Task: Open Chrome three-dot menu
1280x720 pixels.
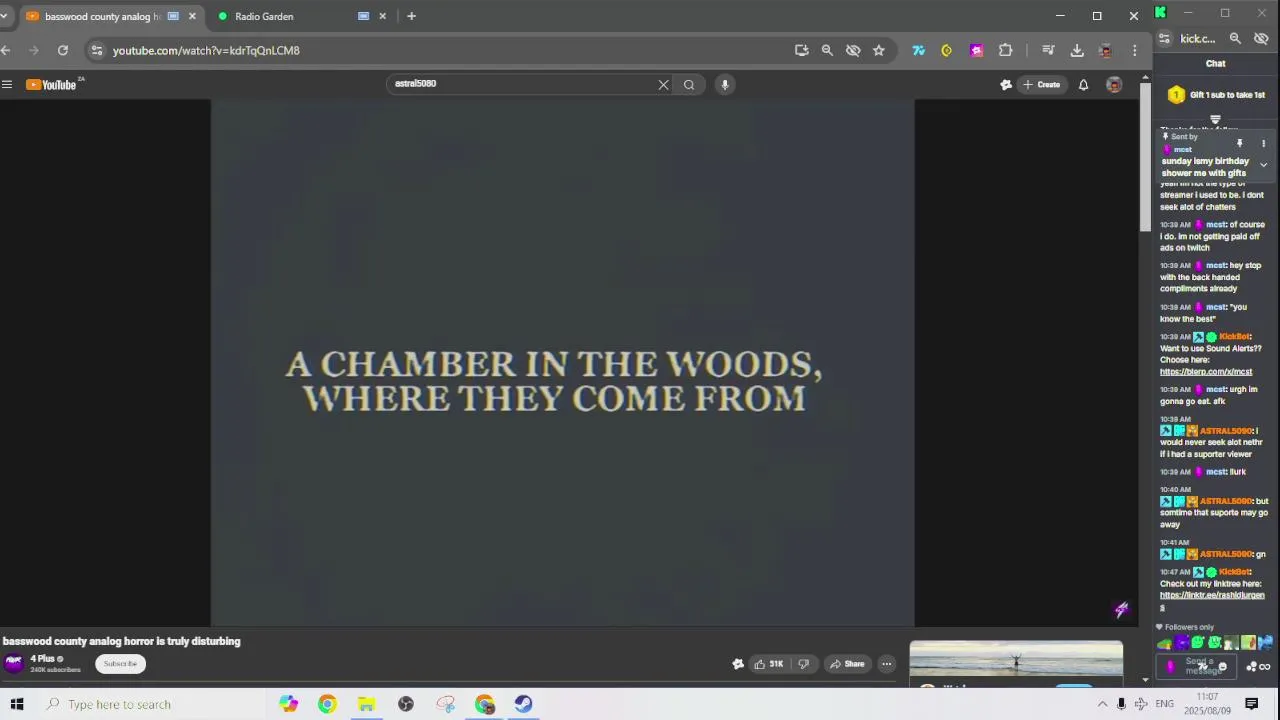Action: click(1134, 50)
